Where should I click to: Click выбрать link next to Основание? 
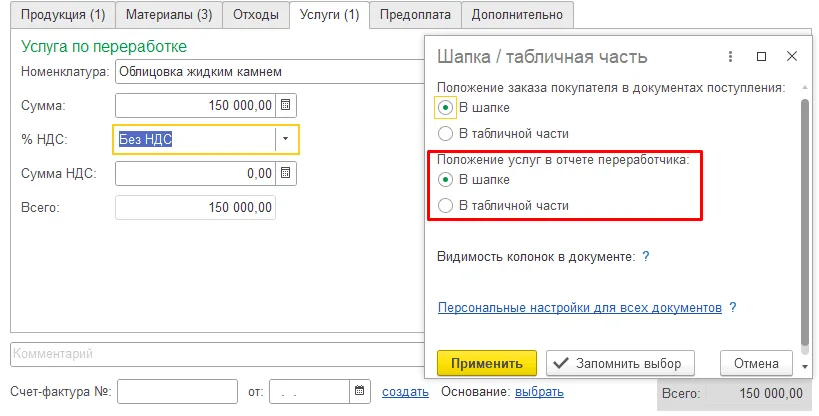tap(539, 391)
